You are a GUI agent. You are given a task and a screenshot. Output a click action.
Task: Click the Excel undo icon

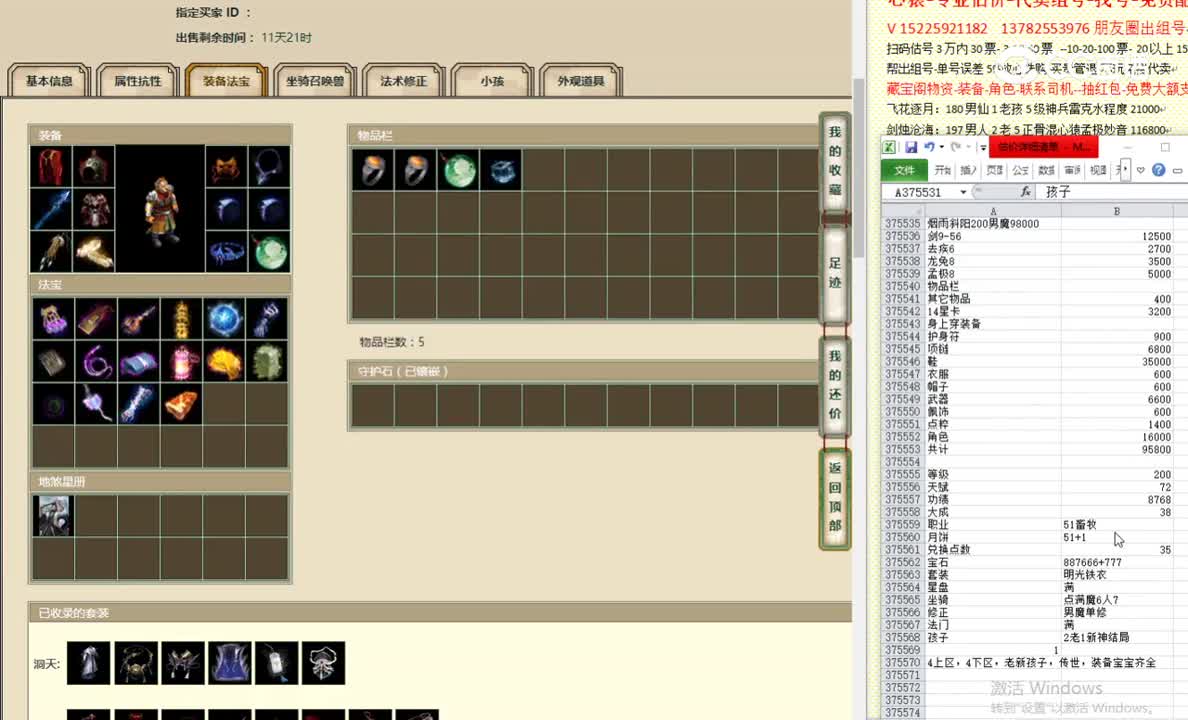[929, 147]
